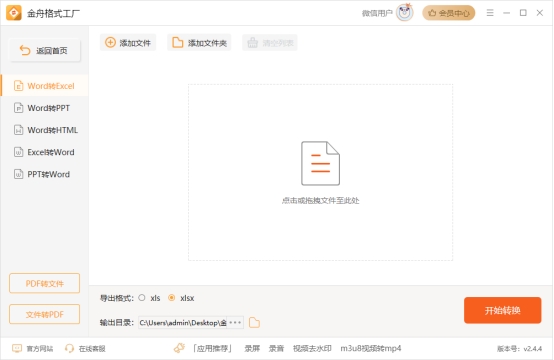554x360 pixels.
Task: Click 点击或拖拽文件至此处 text
Action: click(x=320, y=201)
